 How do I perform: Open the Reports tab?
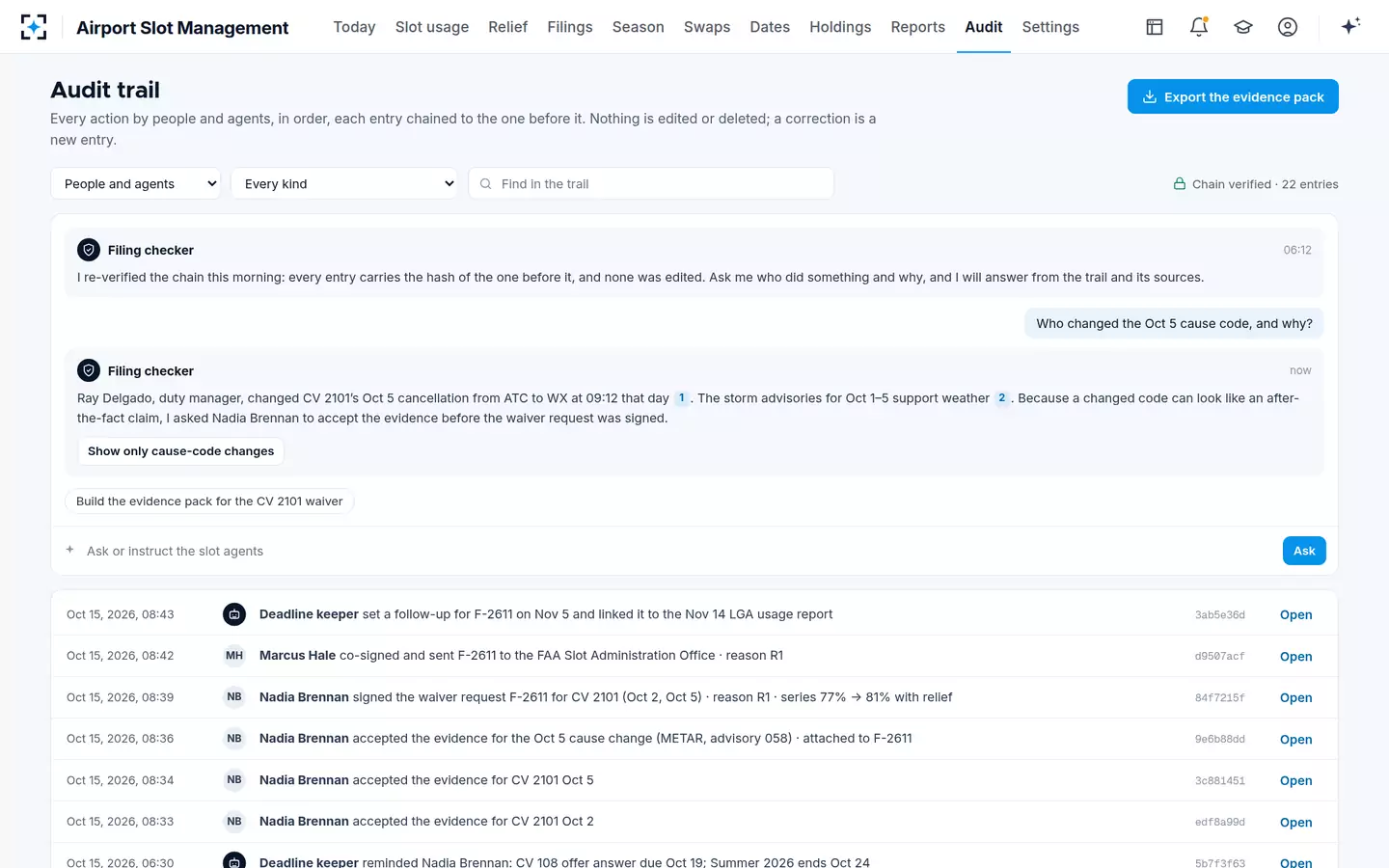point(917,27)
